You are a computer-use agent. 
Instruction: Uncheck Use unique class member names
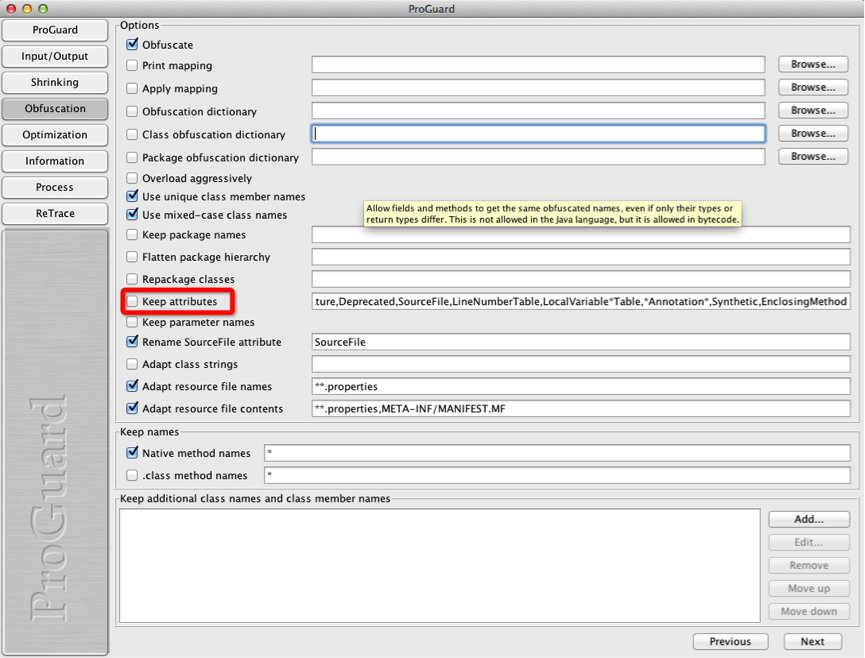coord(132,196)
